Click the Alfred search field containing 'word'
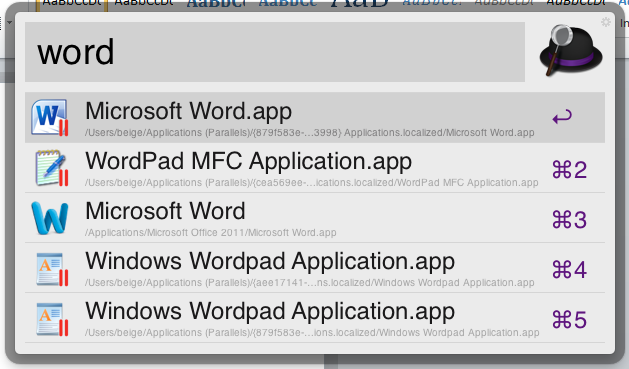The width and height of the screenshot is (629, 369). (275, 52)
